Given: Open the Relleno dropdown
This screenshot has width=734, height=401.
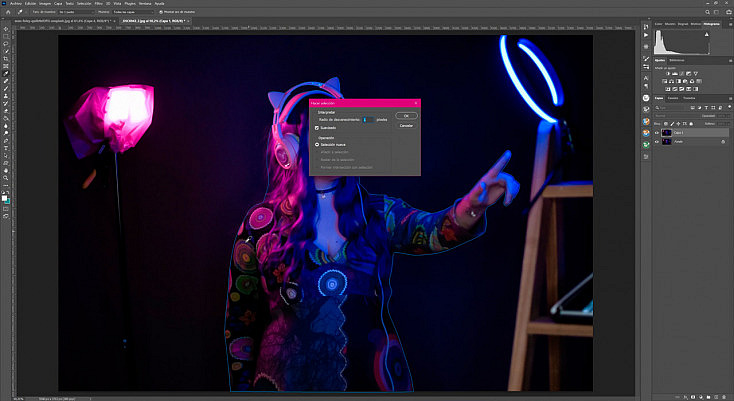Looking at the screenshot, I should (x=724, y=124).
